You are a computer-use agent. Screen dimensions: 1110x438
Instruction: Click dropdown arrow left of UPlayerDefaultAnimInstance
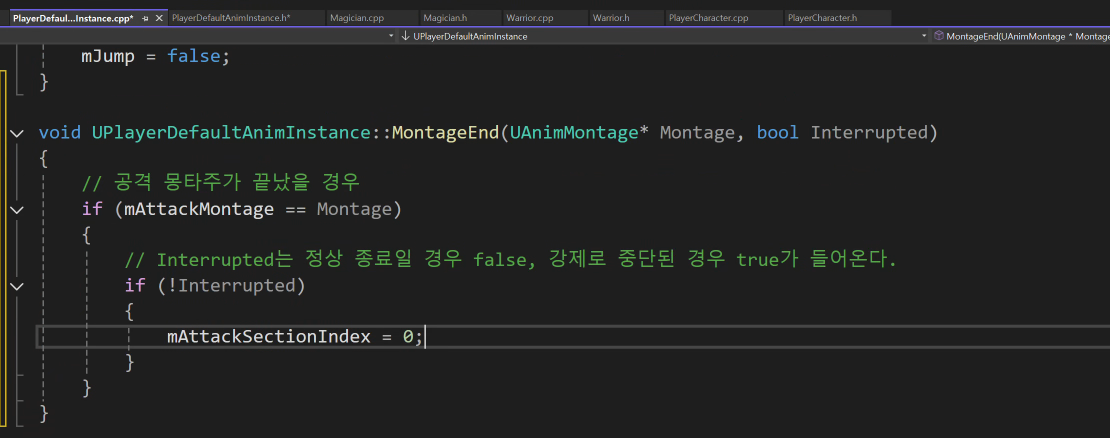[x=391, y=36]
